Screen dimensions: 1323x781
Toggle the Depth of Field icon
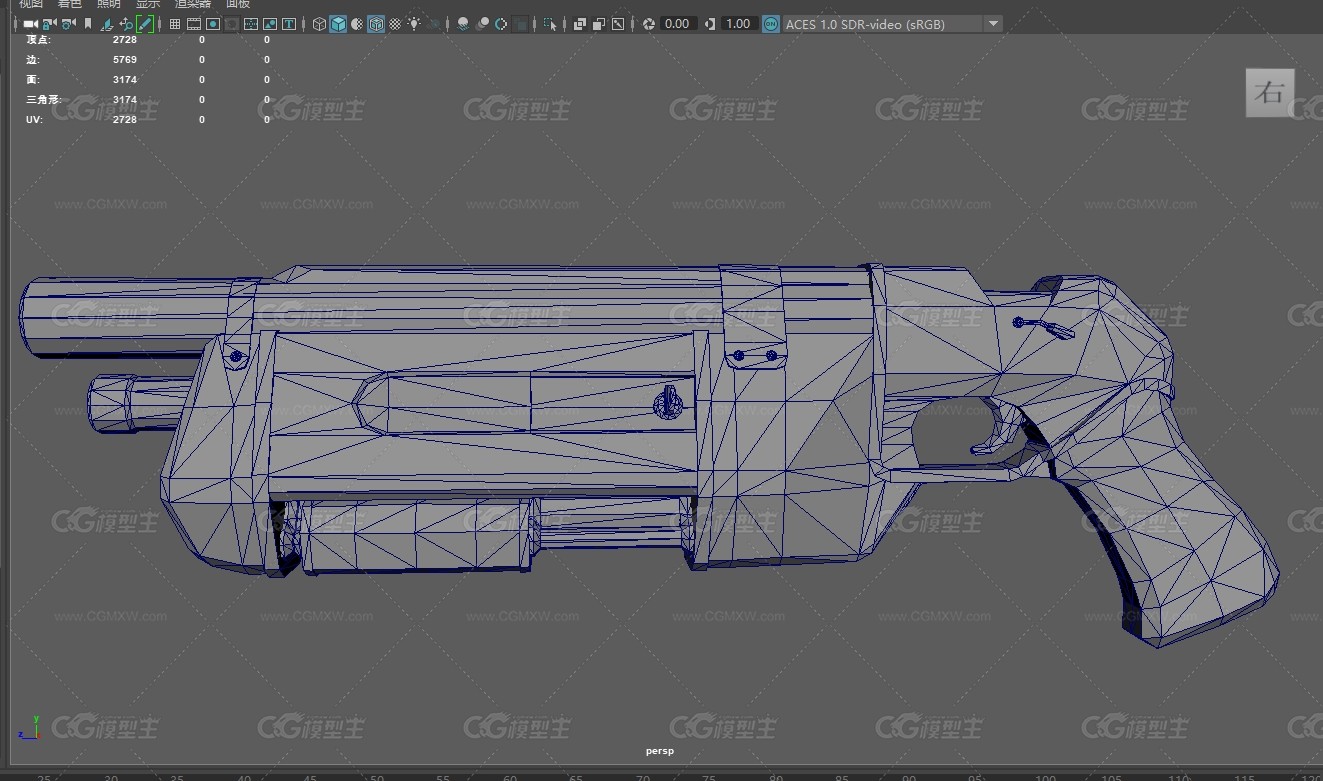point(520,24)
